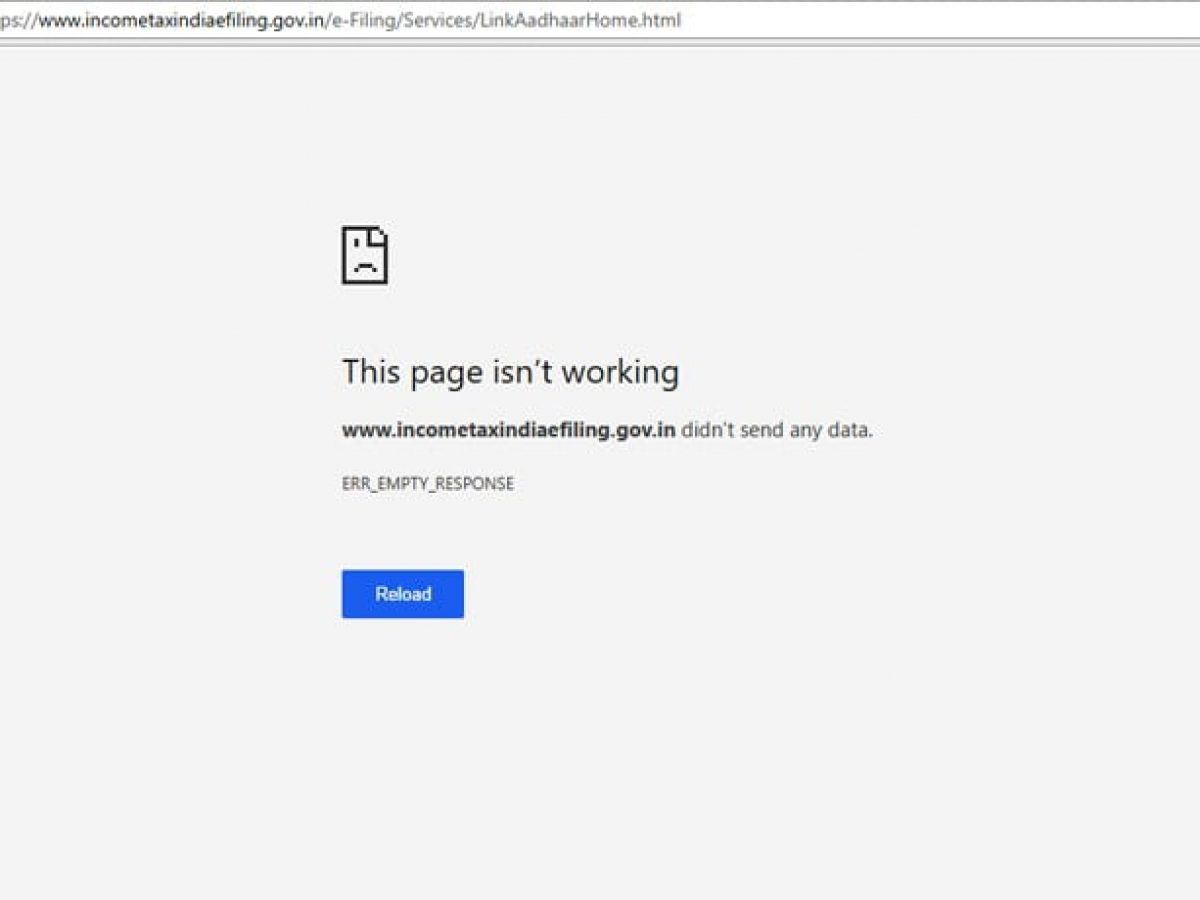1200x900 pixels.
Task: Click the bold www.incometaxindiaefiling.gov.in text in the message
Action: 509,431
